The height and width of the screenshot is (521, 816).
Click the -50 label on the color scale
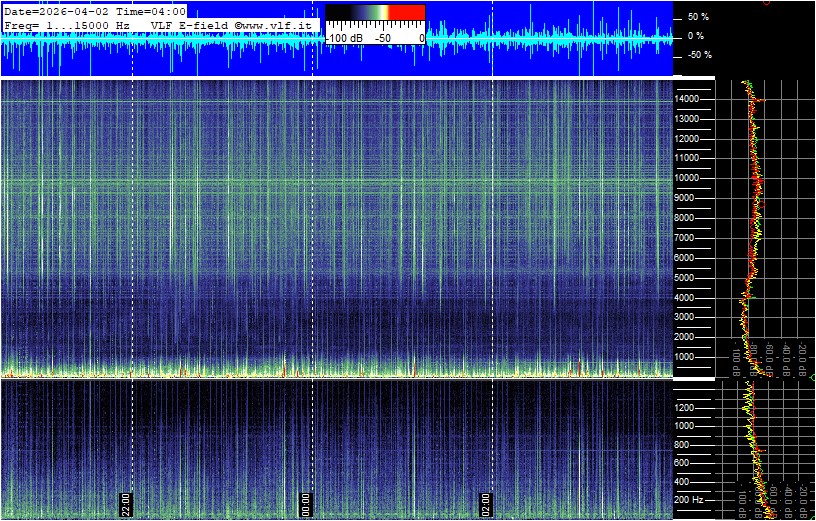point(382,37)
